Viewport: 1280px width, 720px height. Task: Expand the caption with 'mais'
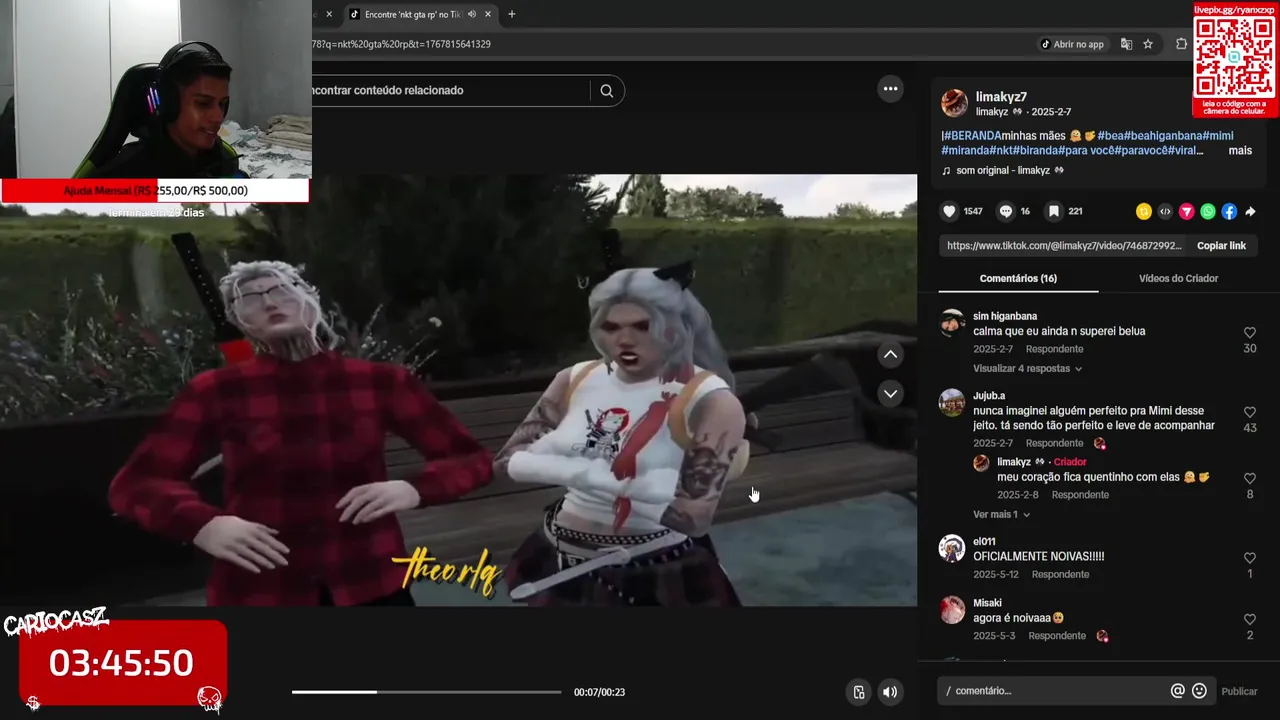(x=1240, y=151)
